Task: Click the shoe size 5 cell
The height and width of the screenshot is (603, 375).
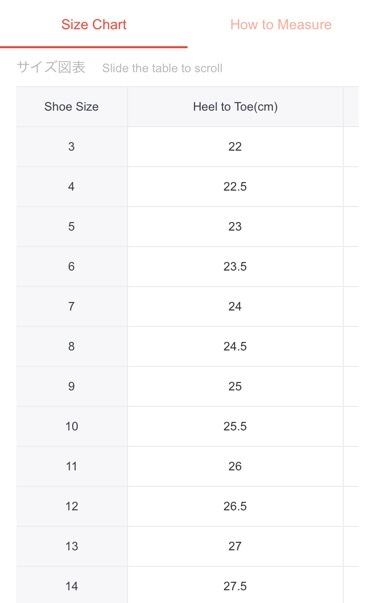Action: click(x=72, y=227)
